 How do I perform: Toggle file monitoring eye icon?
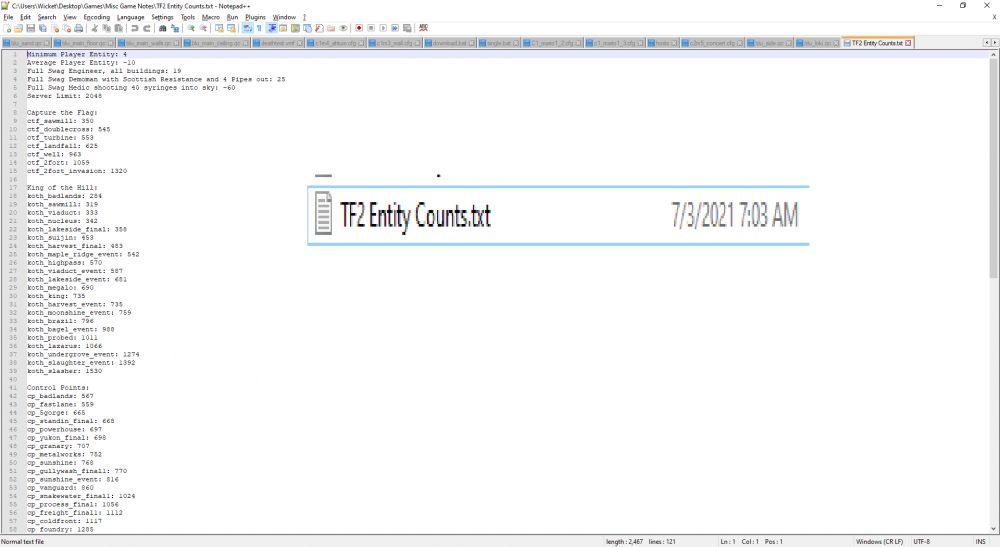point(343,28)
